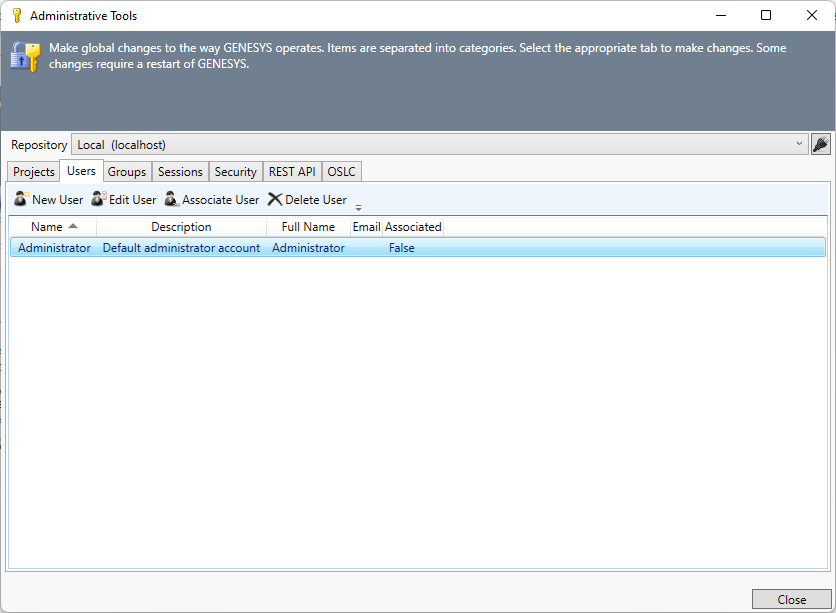Click the Associate User toolbar icon

[171, 199]
